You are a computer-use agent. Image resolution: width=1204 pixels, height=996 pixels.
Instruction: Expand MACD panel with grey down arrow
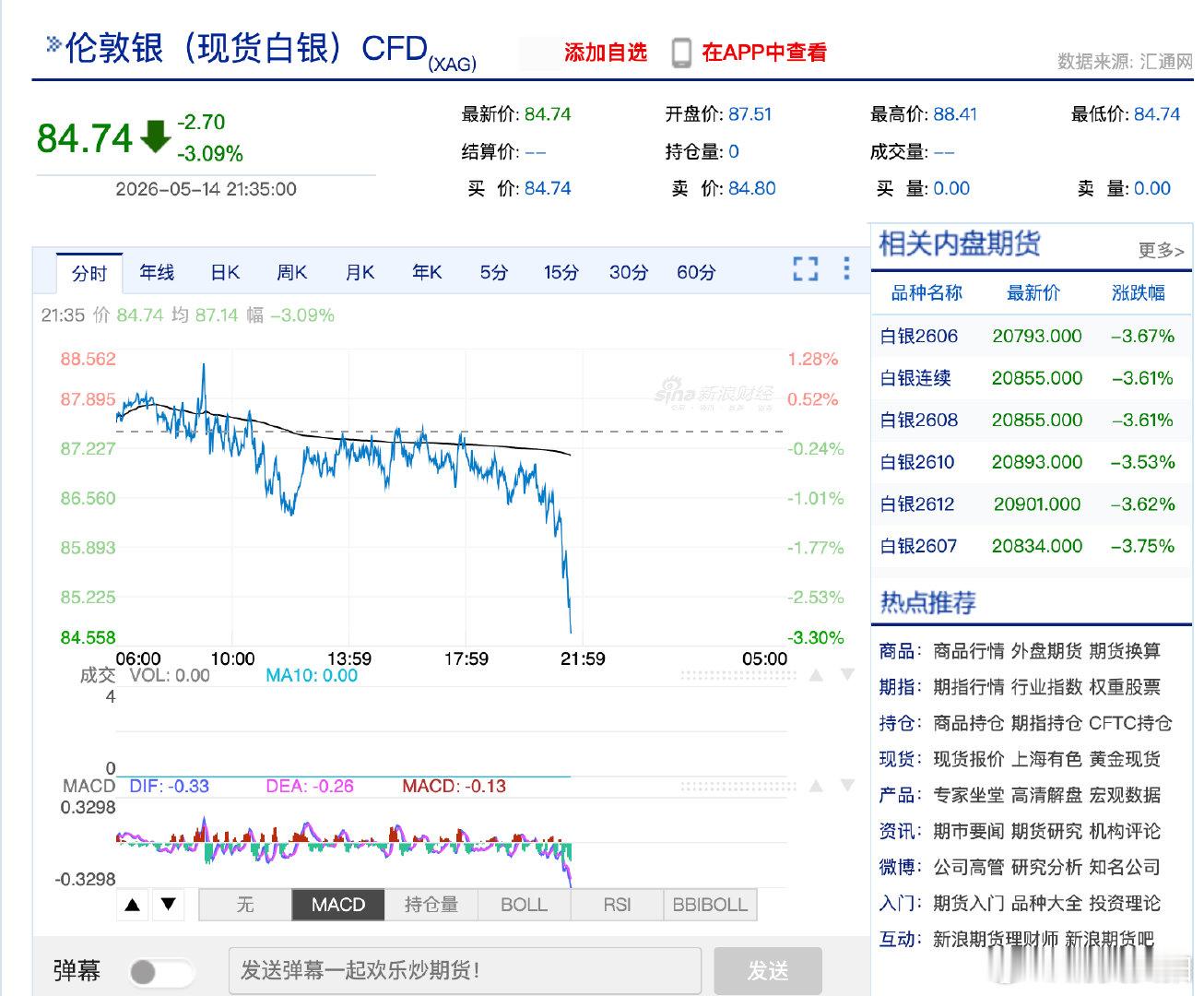(x=847, y=786)
